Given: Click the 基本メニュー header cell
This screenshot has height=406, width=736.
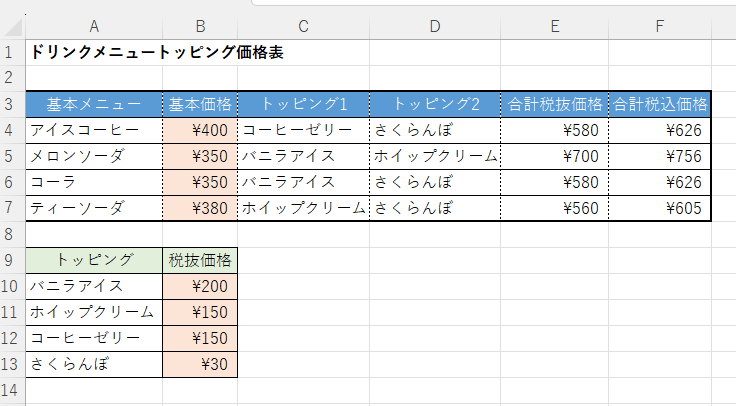Looking at the screenshot, I should 94,104.
